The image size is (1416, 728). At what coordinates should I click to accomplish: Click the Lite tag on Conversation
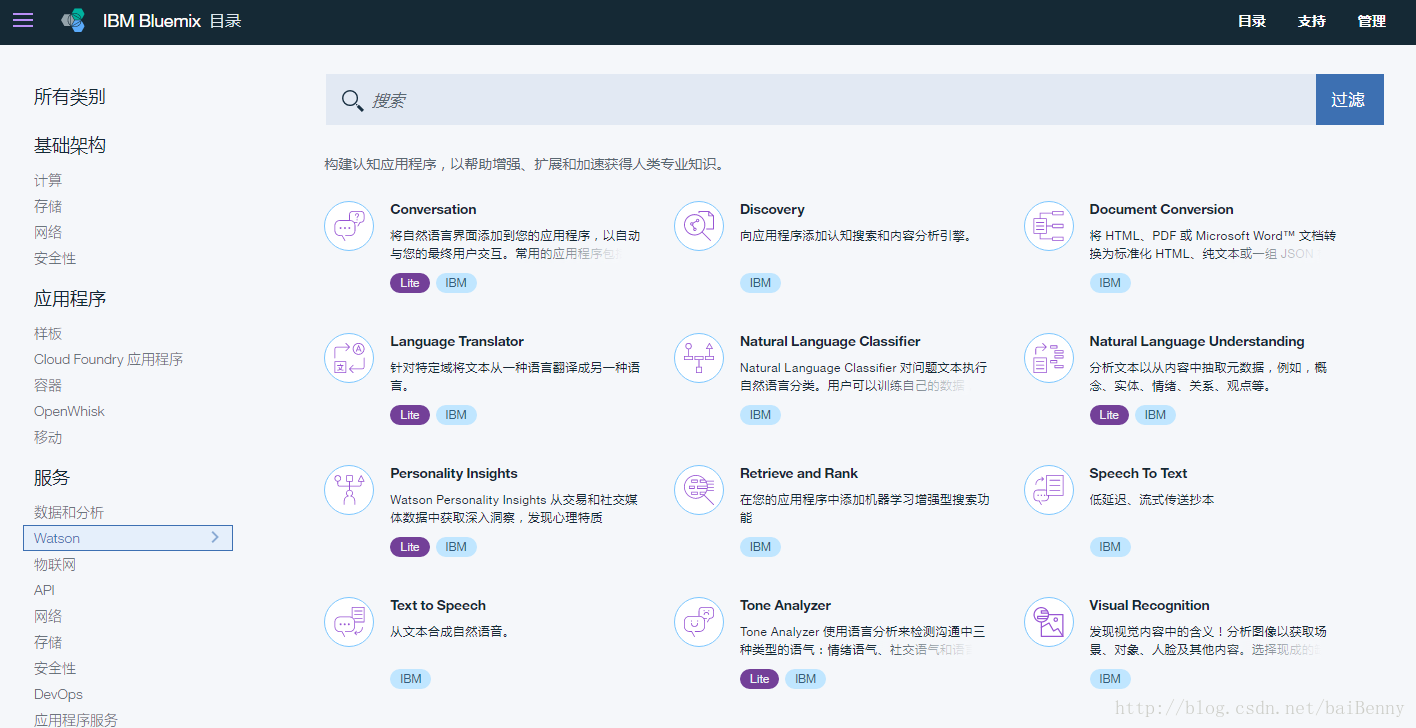tap(410, 283)
